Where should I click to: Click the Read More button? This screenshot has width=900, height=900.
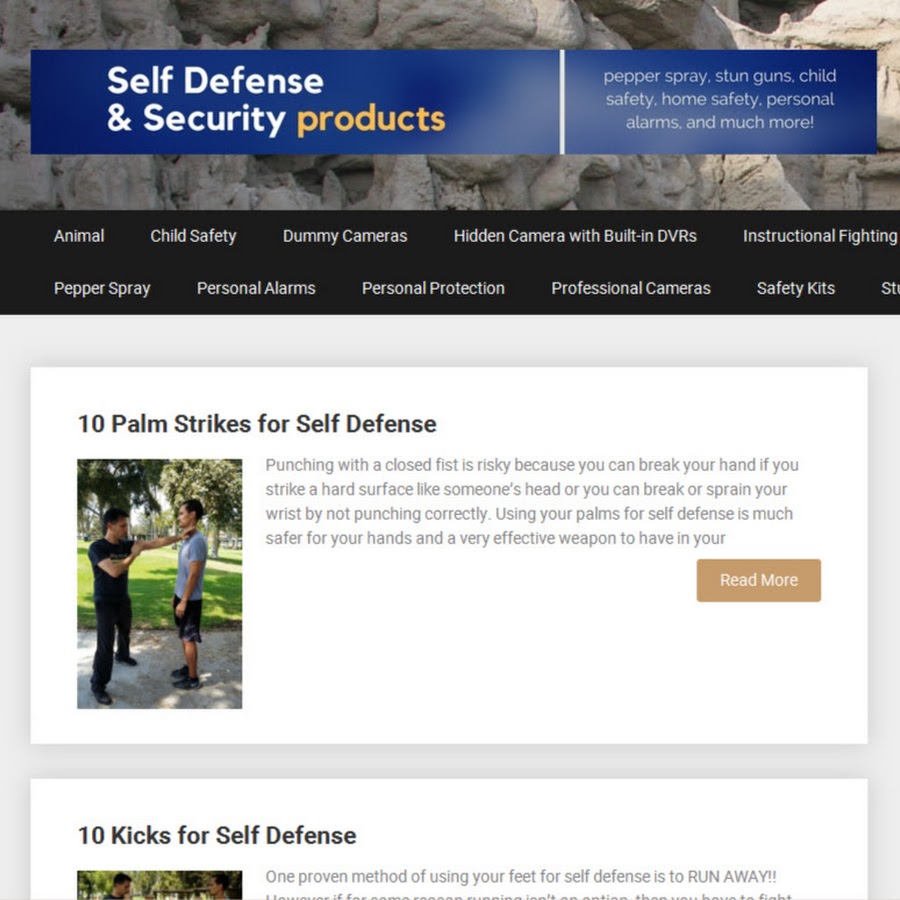758,580
